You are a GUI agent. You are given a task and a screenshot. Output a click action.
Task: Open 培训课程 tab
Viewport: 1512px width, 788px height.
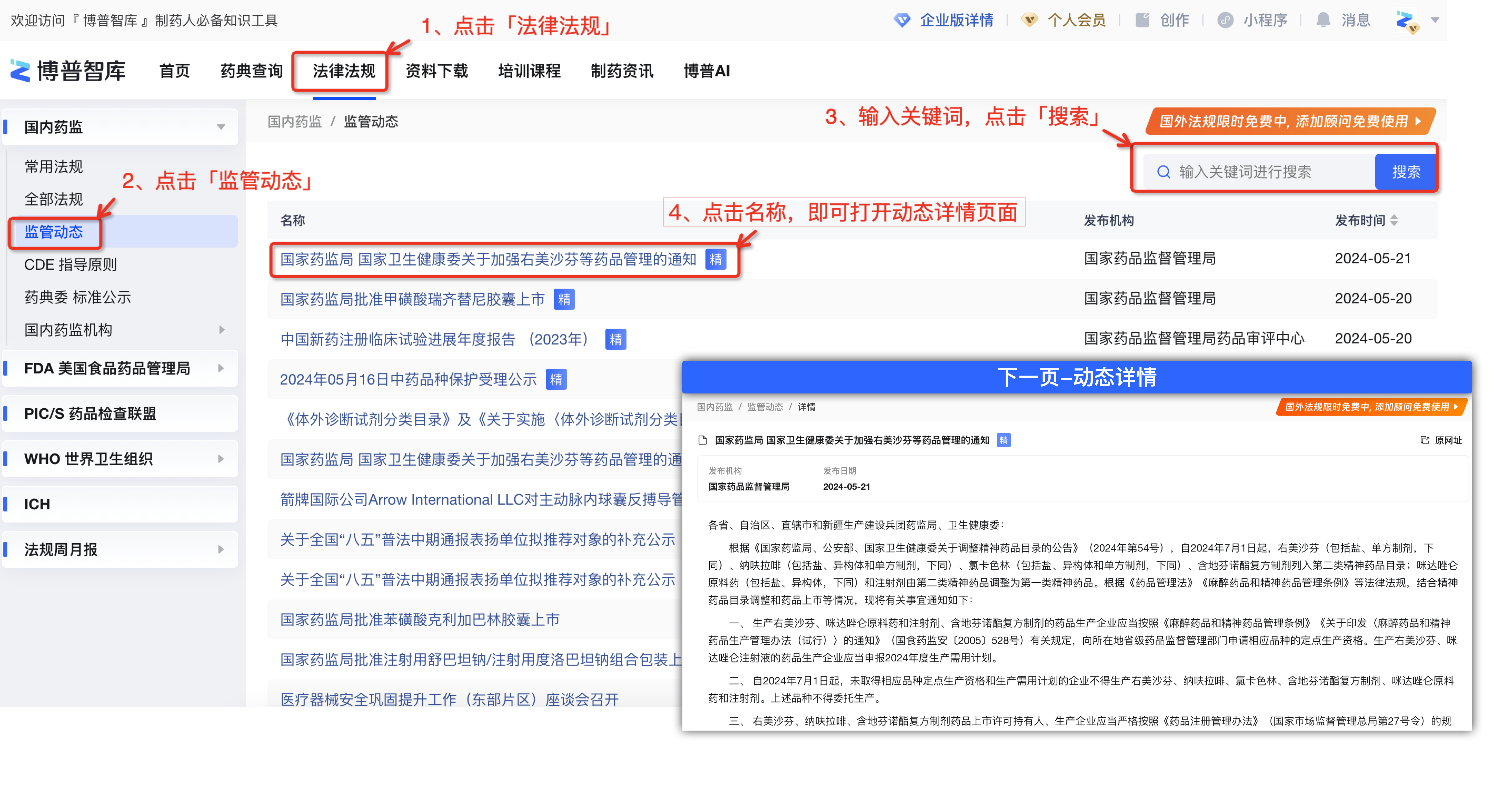(529, 71)
